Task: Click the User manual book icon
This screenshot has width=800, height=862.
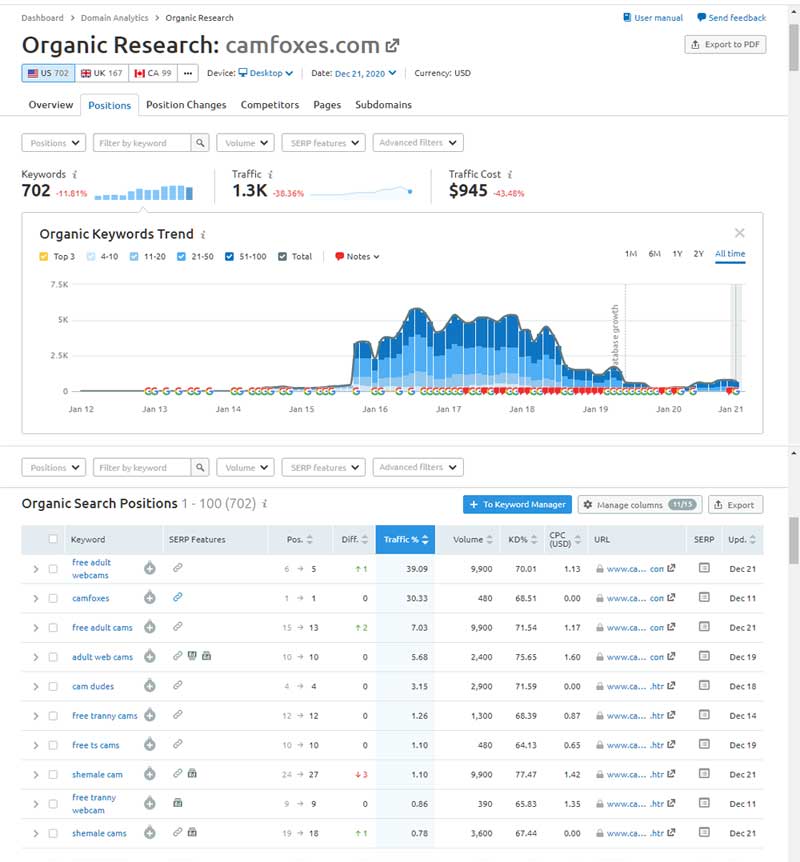Action: pyautogui.click(x=627, y=18)
